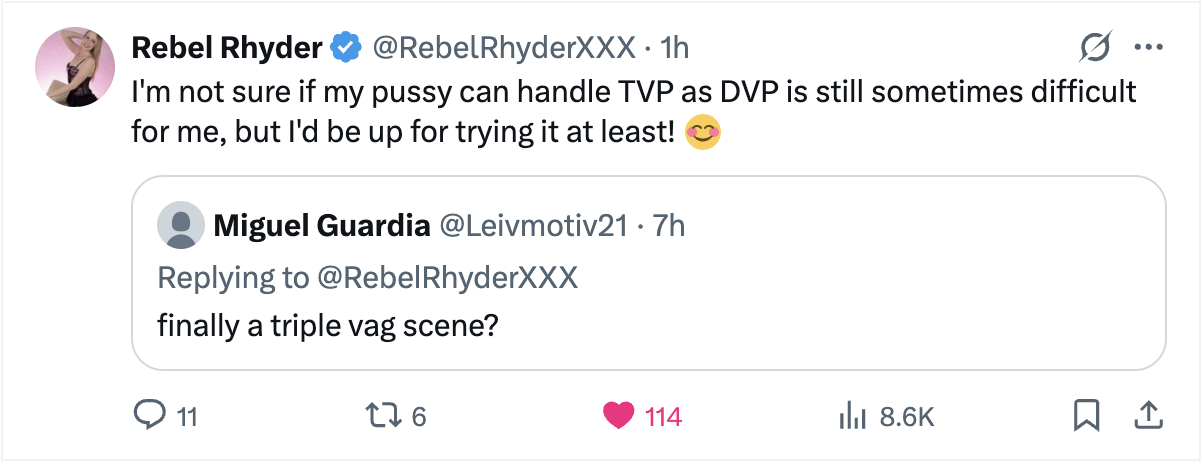Open the poster's profile picture

75,66
